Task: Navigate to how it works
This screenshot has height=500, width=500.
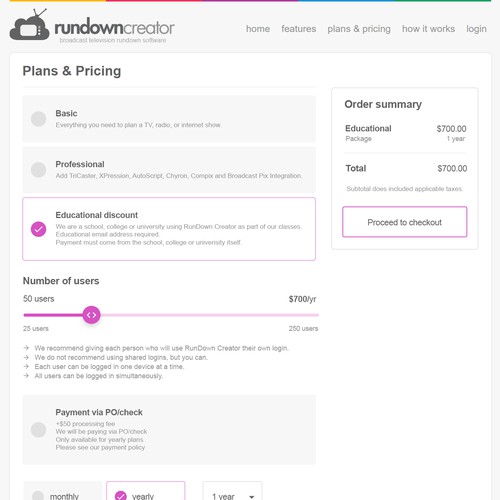Action: point(428,29)
